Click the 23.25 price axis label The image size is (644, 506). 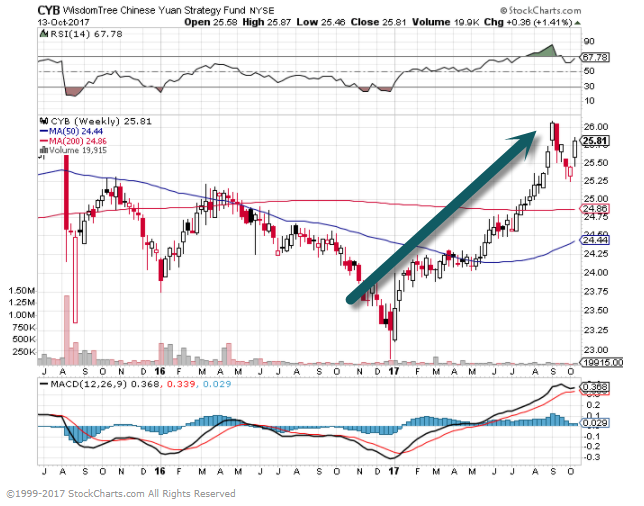pyautogui.click(x=596, y=330)
